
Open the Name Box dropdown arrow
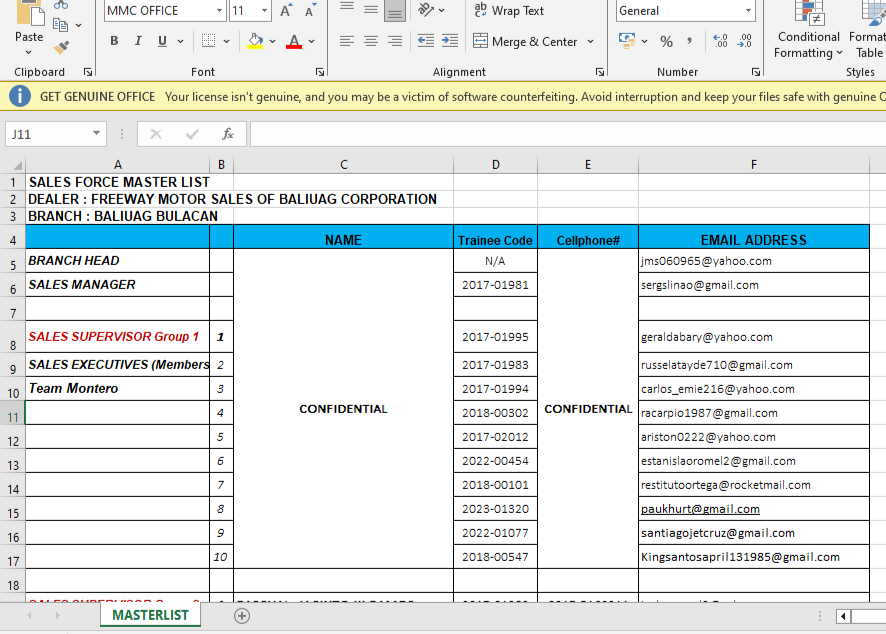pos(96,133)
